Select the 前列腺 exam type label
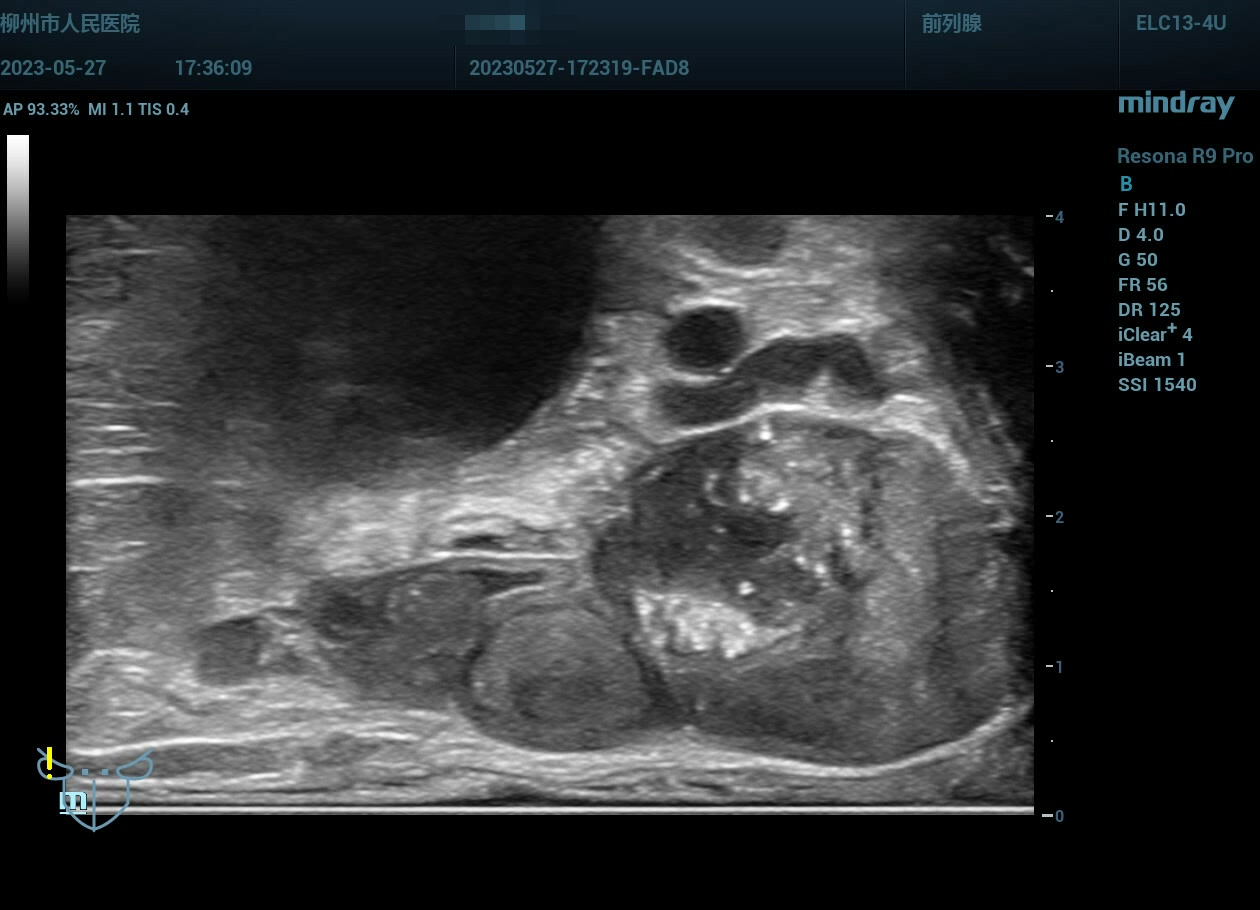Viewport: 1260px width, 910px height. (951, 24)
